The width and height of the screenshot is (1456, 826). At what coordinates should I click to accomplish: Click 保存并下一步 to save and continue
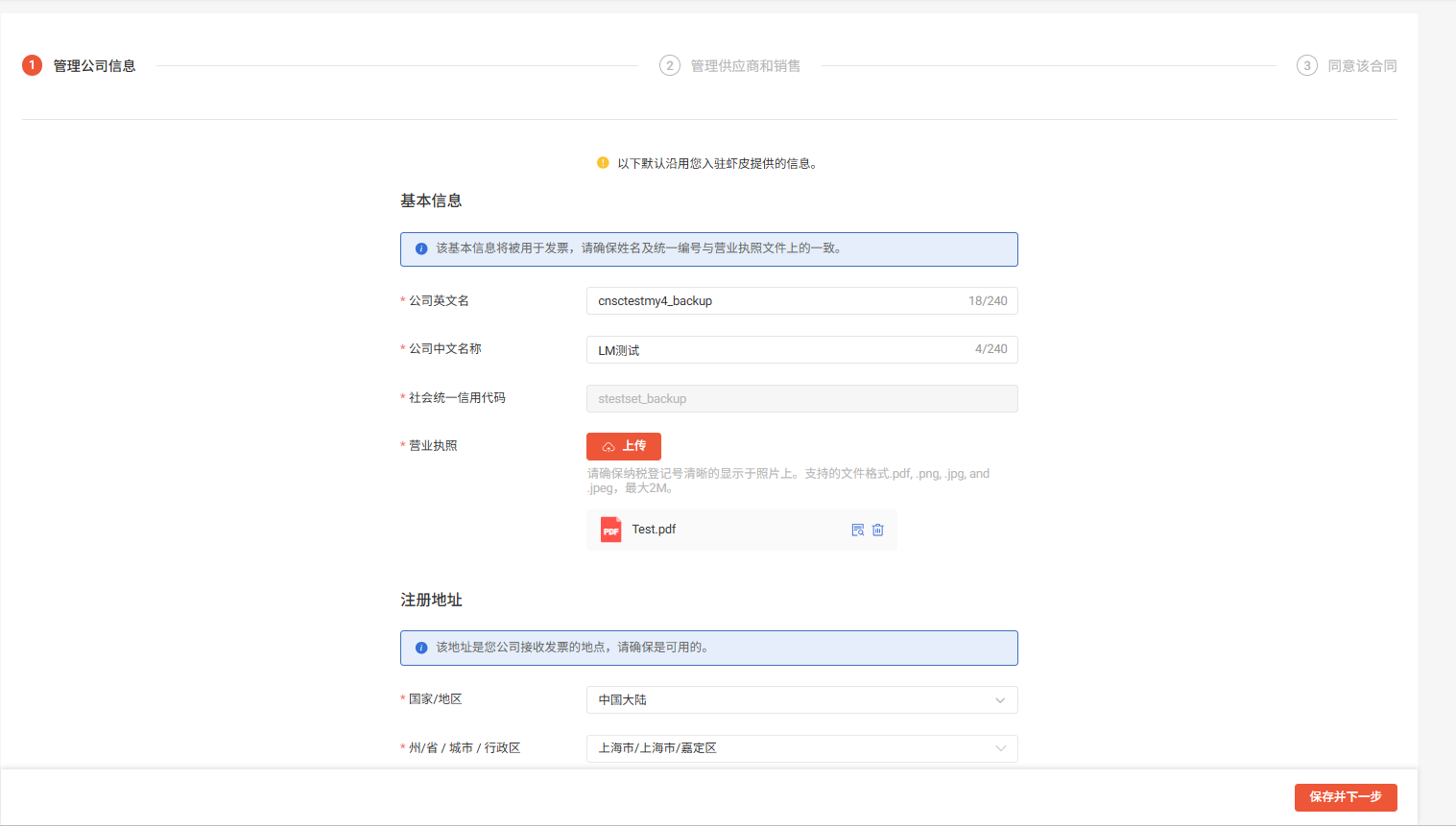(x=1345, y=797)
